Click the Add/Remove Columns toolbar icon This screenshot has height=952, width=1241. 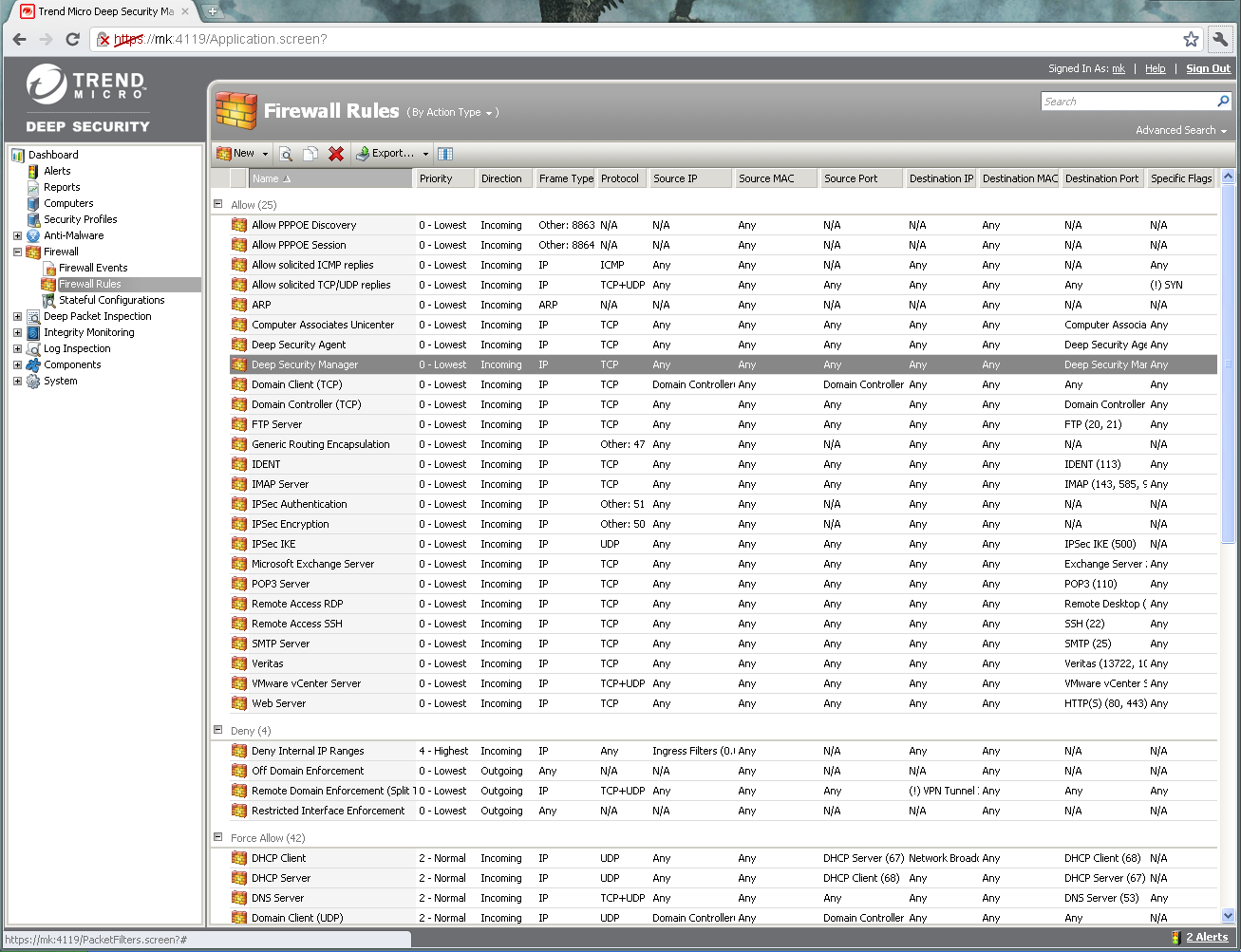tap(445, 154)
